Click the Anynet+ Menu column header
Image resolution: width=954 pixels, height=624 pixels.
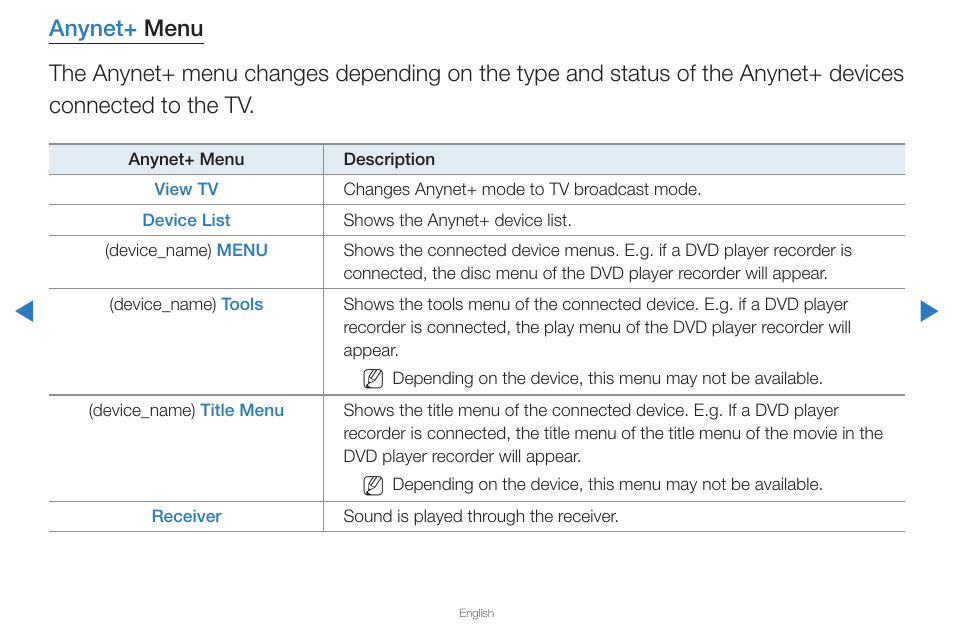click(186, 159)
